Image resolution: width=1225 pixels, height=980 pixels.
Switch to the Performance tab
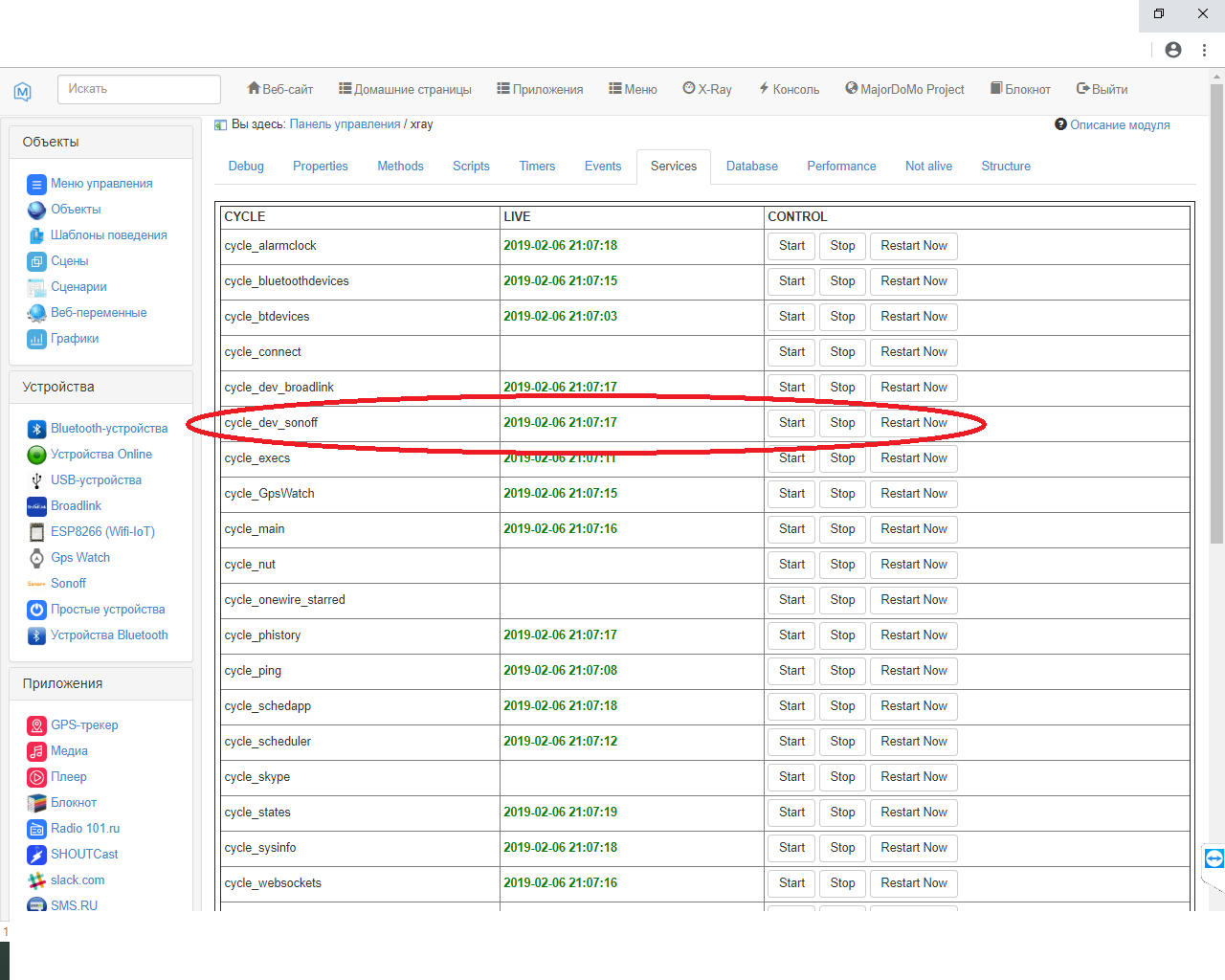point(841,167)
